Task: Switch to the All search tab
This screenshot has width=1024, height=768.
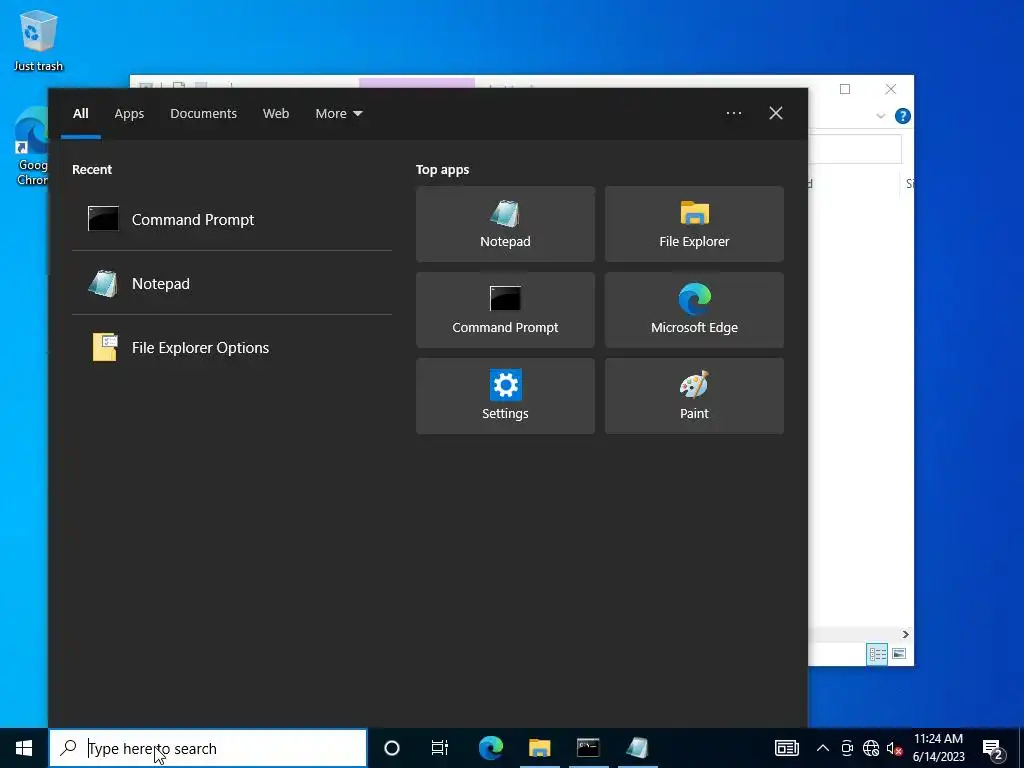Action: 80,114
